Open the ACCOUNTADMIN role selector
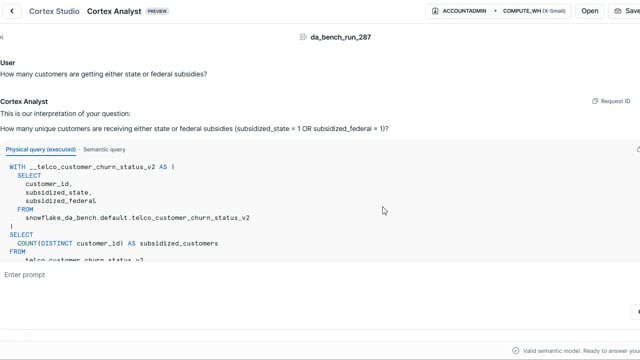 click(459, 11)
